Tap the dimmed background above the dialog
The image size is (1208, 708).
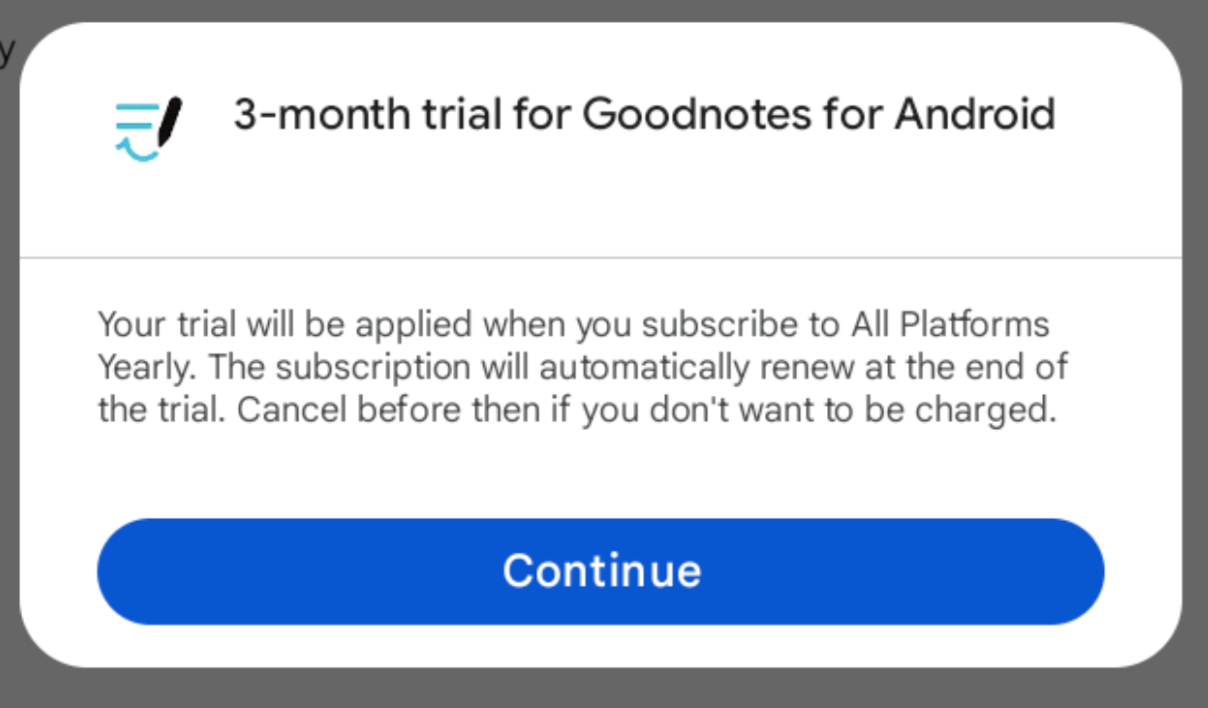coord(600,10)
